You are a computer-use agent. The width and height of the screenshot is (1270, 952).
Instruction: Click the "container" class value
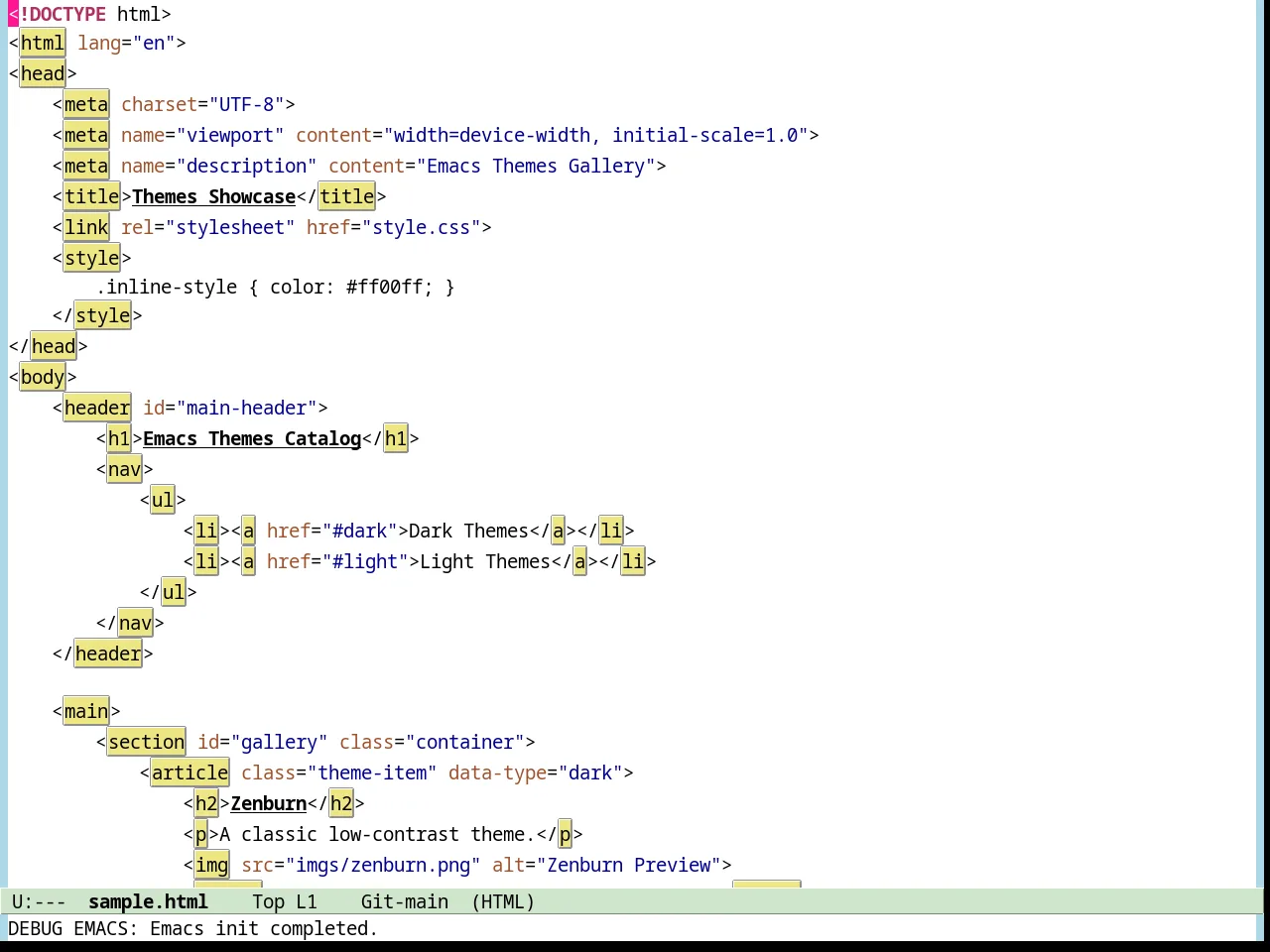click(x=464, y=742)
